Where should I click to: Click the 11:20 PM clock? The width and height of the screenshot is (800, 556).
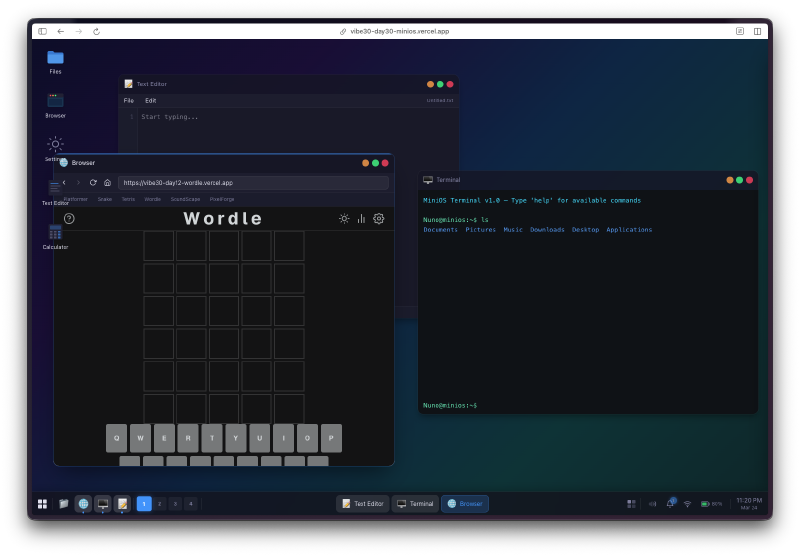click(x=749, y=503)
